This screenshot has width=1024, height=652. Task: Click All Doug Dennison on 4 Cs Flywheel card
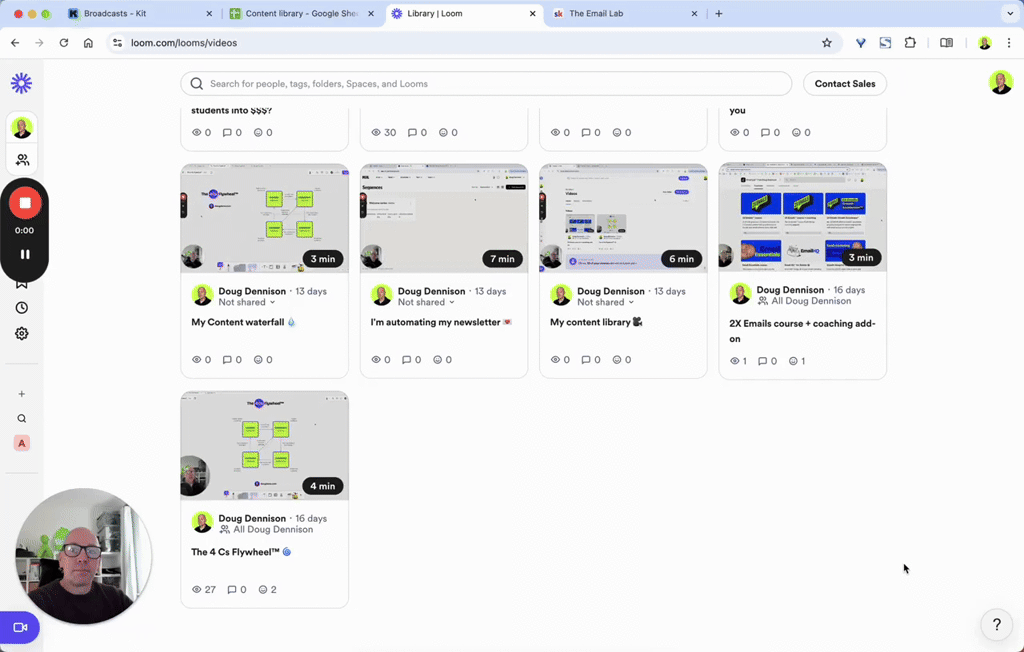(266, 530)
